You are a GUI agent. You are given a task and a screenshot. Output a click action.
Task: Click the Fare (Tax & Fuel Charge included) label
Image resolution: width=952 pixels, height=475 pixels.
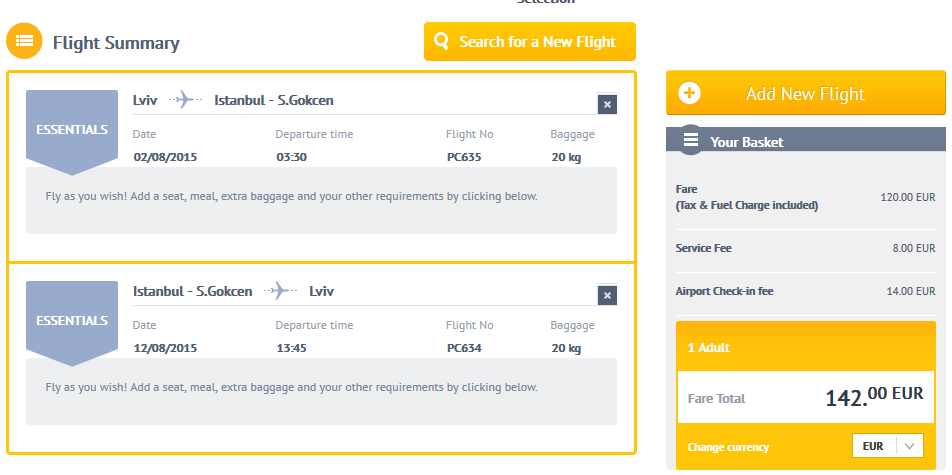747,197
